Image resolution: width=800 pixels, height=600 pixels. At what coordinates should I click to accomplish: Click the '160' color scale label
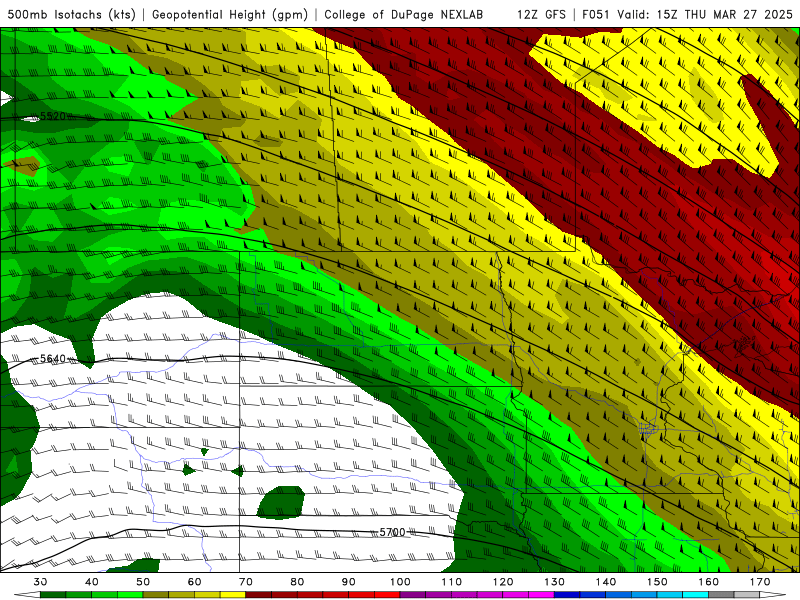click(x=709, y=582)
